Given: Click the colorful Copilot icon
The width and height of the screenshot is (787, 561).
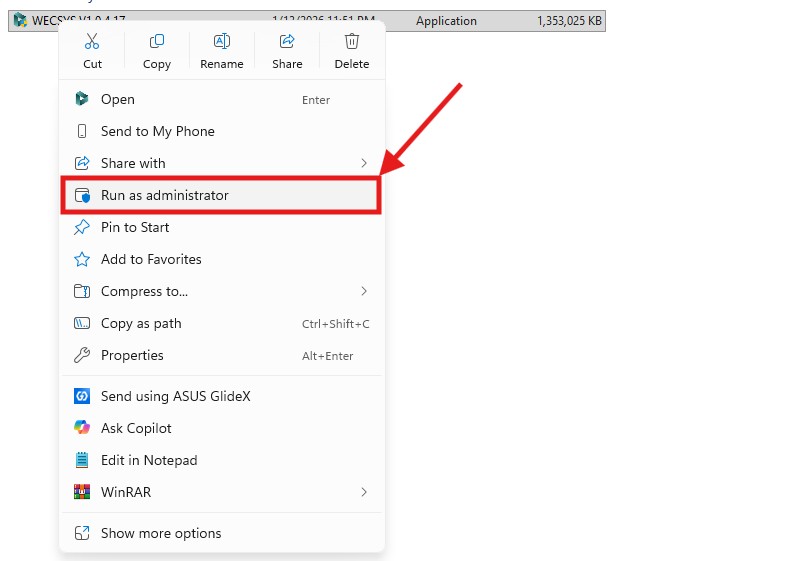Looking at the screenshot, I should 81,428.
